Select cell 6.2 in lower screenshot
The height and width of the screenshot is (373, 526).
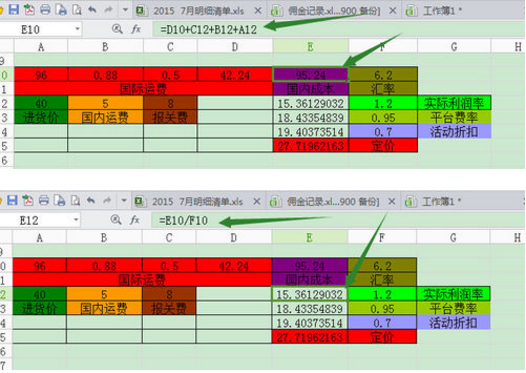pyautogui.click(x=382, y=266)
